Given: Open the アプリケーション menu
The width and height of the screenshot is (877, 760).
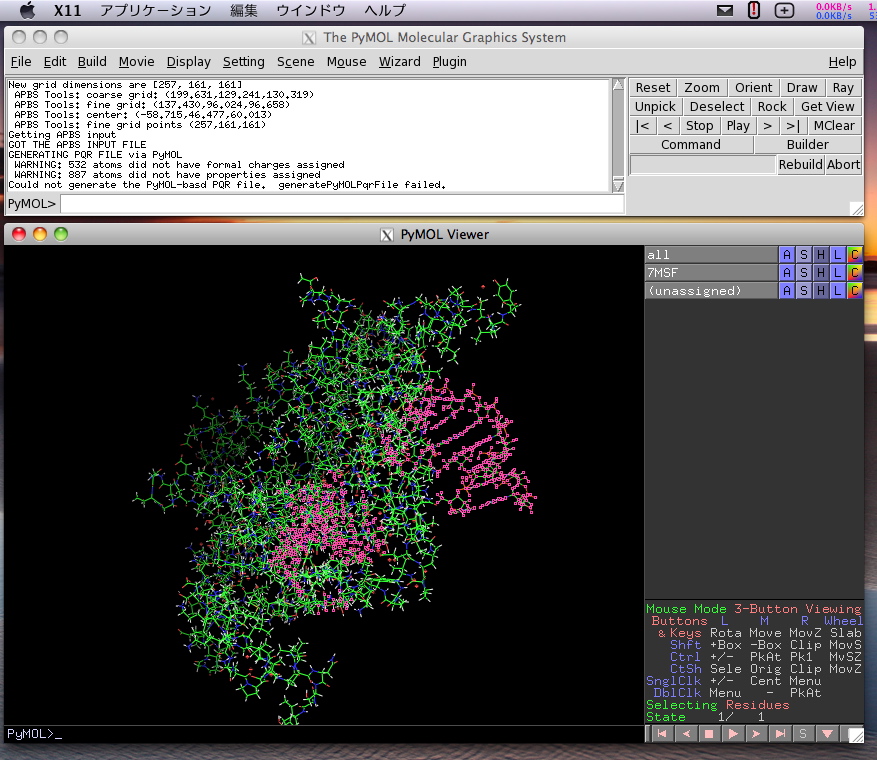Looking at the screenshot, I should [155, 10].
